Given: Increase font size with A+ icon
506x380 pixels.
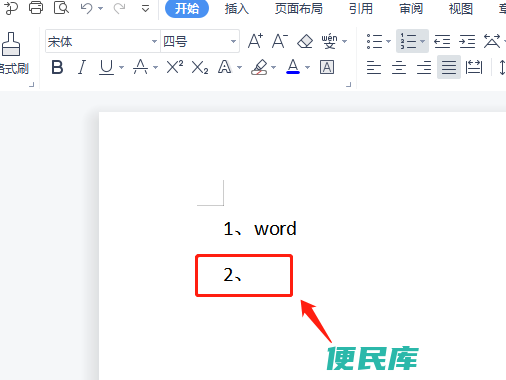Looking at the screenshot, I should (x=256, y=41).
